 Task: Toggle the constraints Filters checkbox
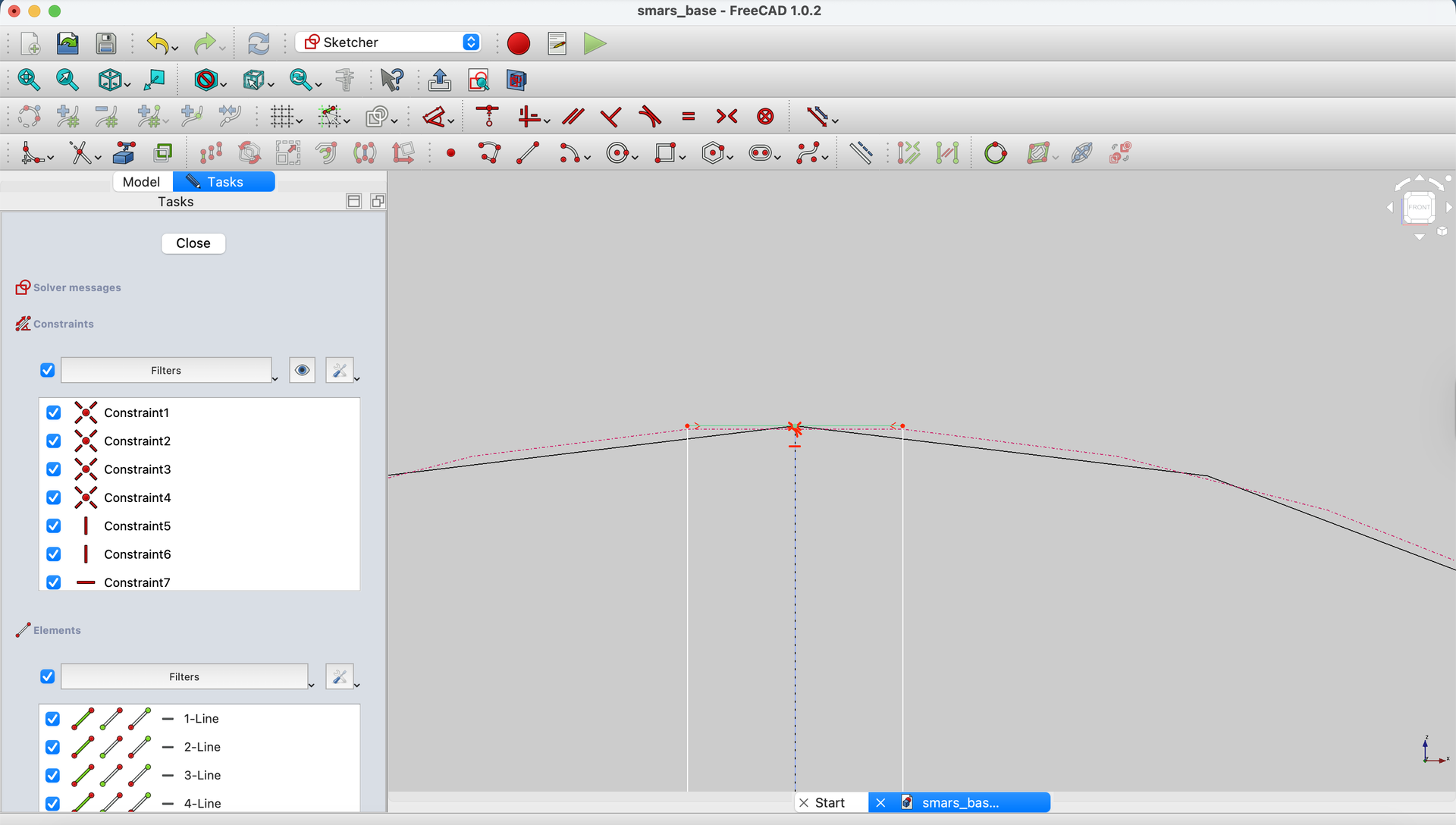click(x=47, y=370)
